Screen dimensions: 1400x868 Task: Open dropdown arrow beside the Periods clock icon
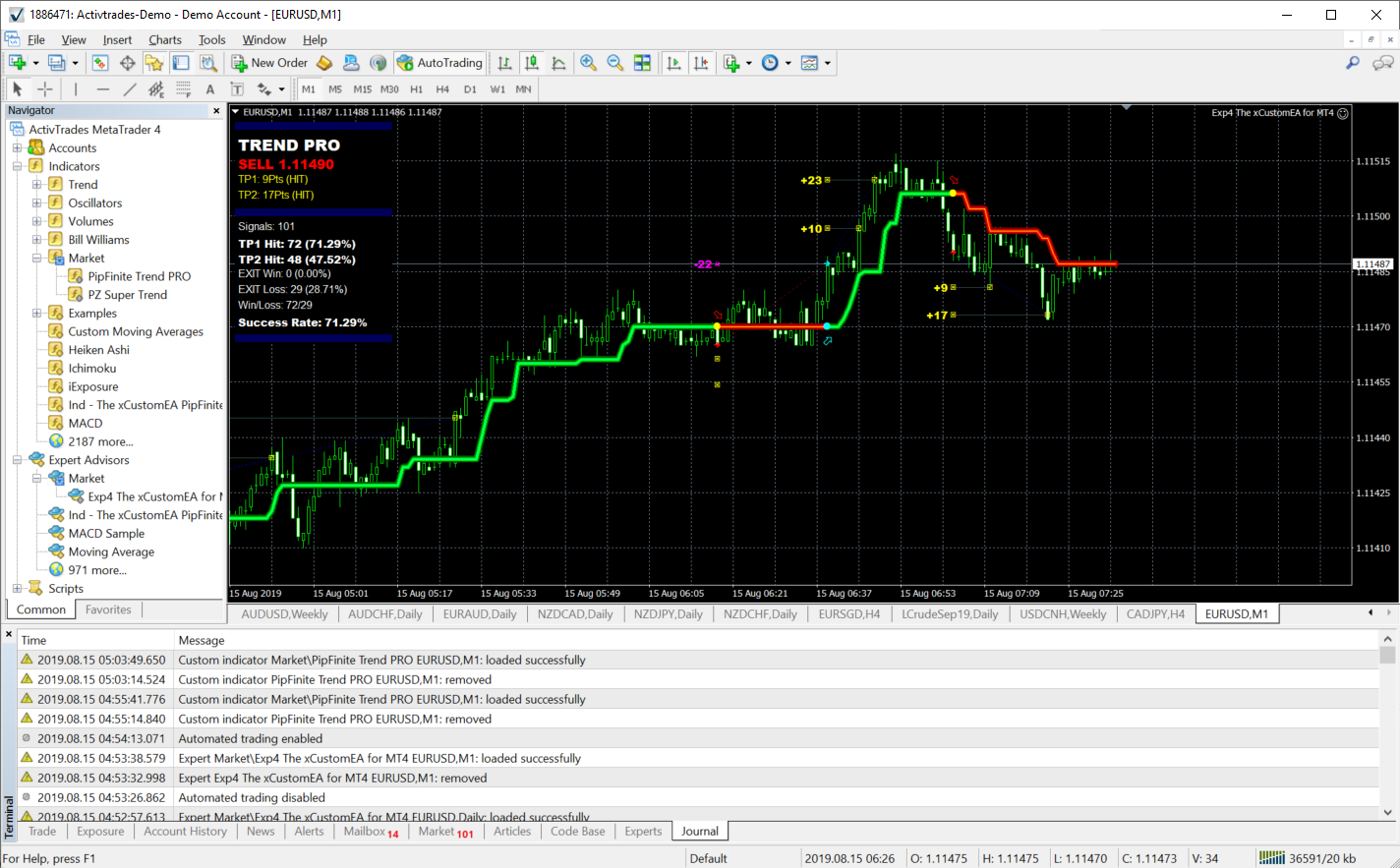(788, 63)
